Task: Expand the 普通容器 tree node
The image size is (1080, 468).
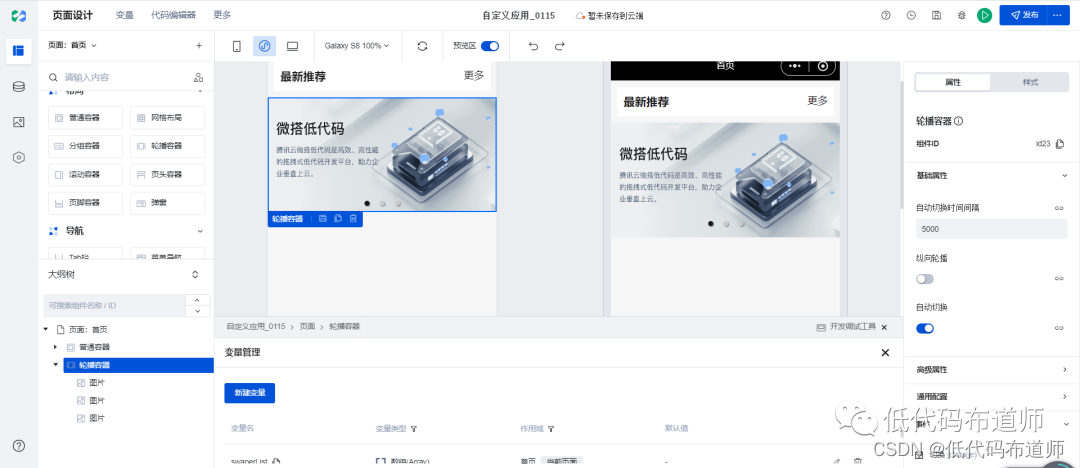Action: click(x=55, y=347)
